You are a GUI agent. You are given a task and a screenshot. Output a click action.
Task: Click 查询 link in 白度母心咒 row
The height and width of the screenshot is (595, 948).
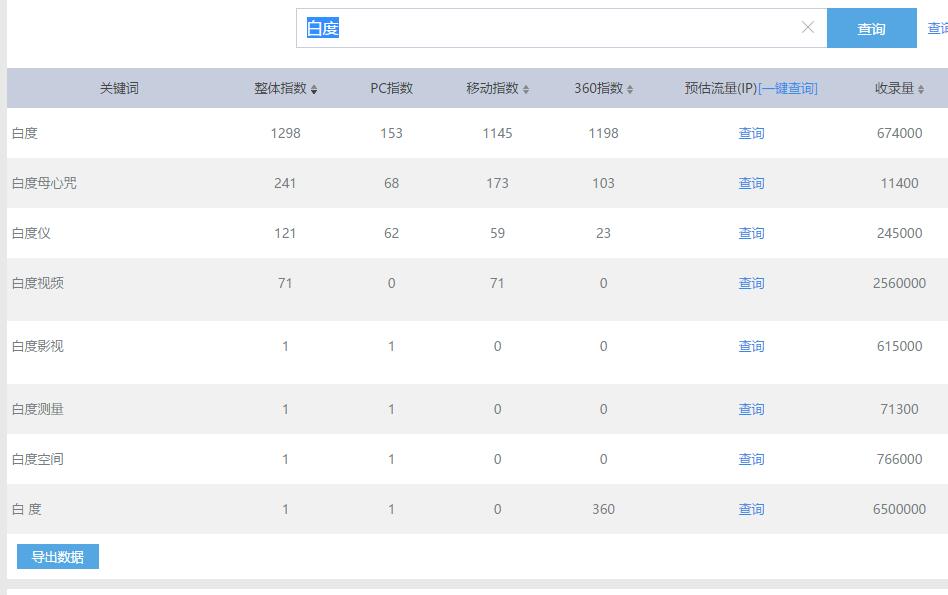pyautogui.click(x=751, y=183)
